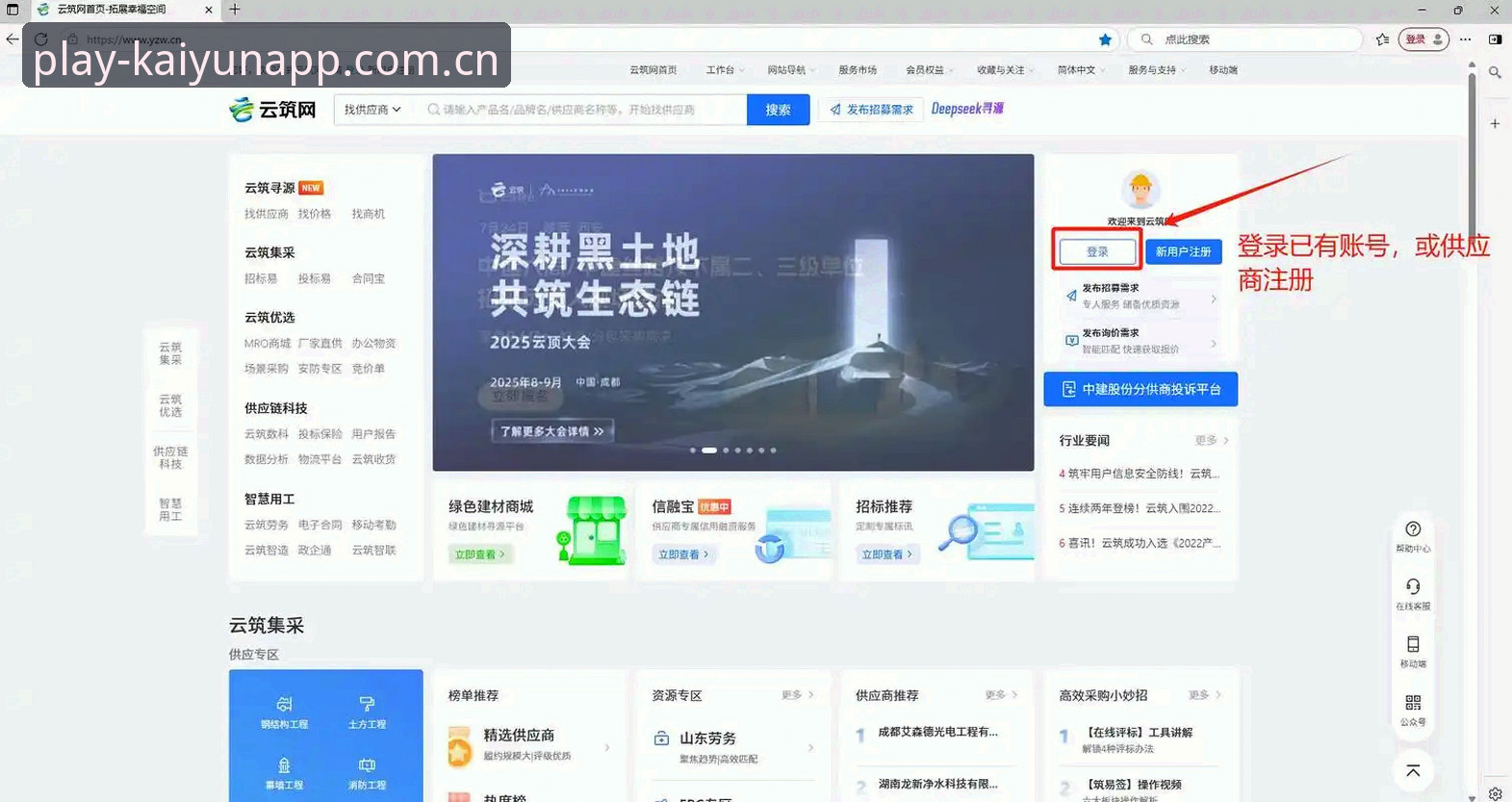Toggle browser sidebar panel icon
Viewport: 1512px width, 802px height.
[1495, 39]
